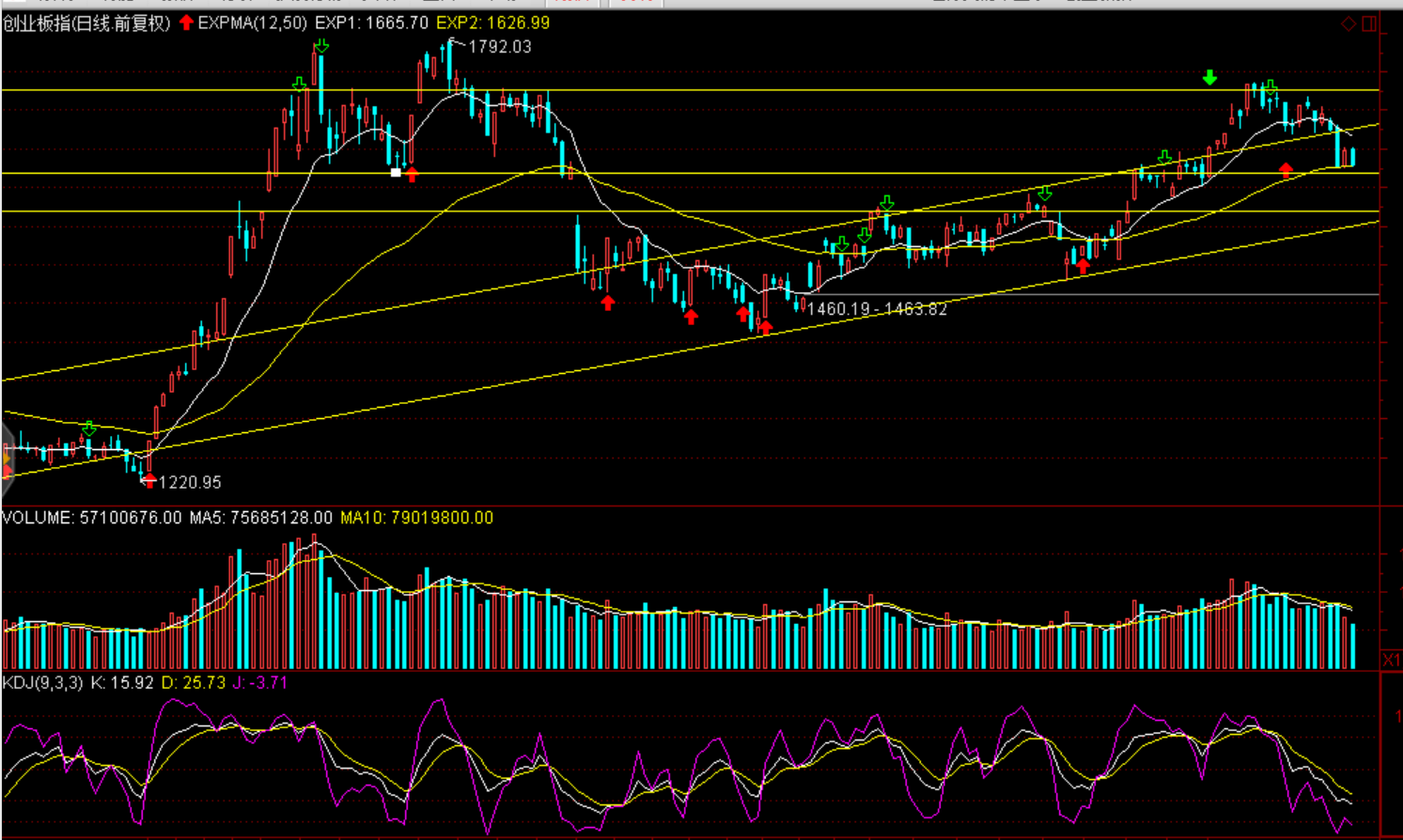Click the gray side handle at left edge
1403x840 pixels.
pos(6,462)
